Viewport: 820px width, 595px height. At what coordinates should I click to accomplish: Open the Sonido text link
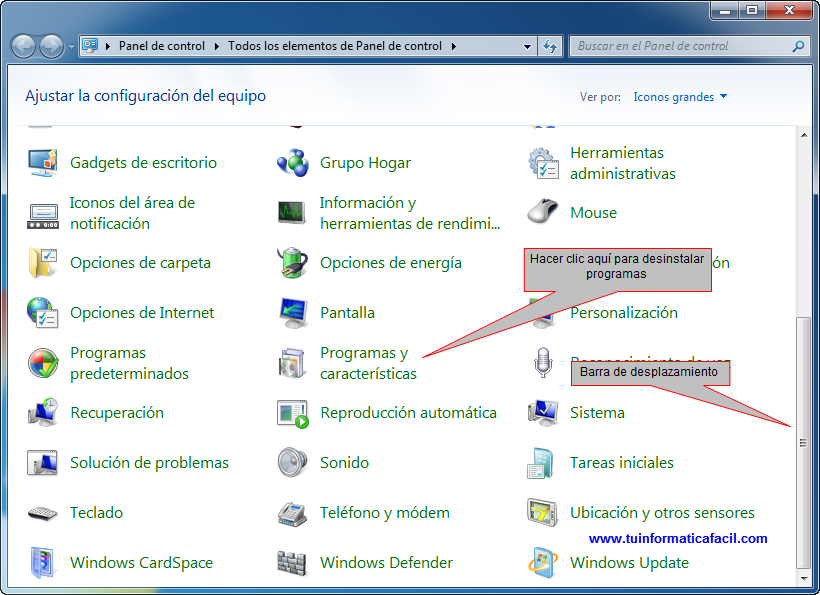(x=344, y=463)
